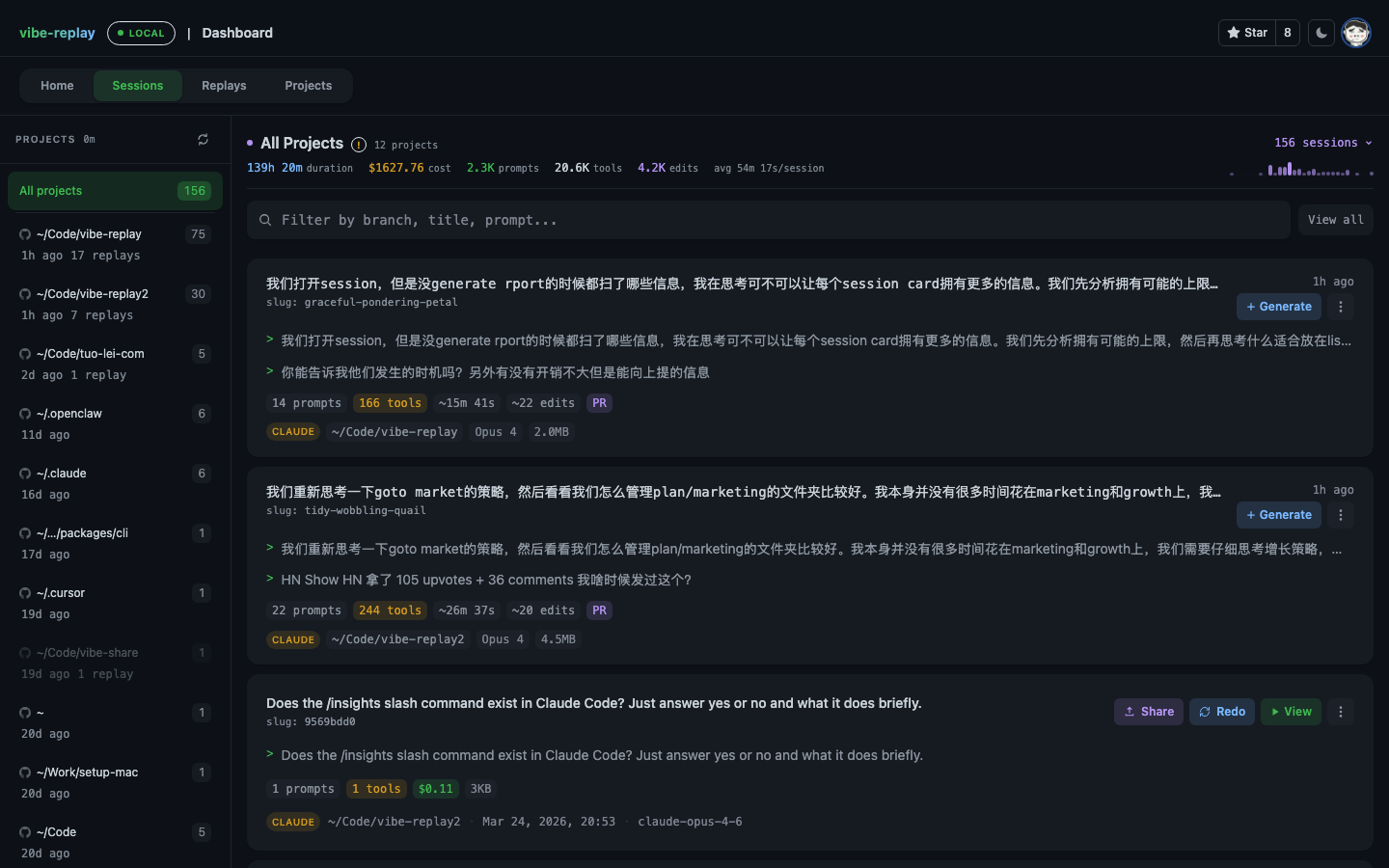Focus the session filter search field
The height and width of the screenshot is (868, 1389).
768,220
